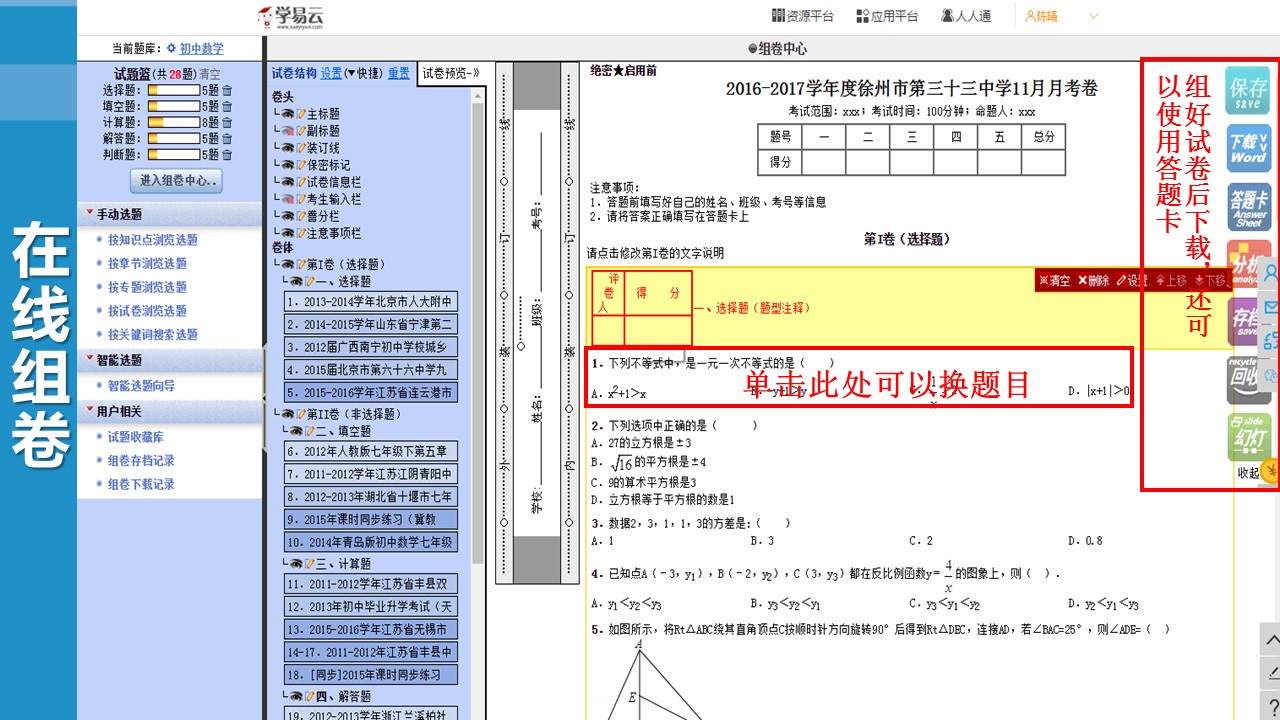Click 清空 in the section toolbar
This screenshot has width=1280, height=720.
click(1055, 281)
